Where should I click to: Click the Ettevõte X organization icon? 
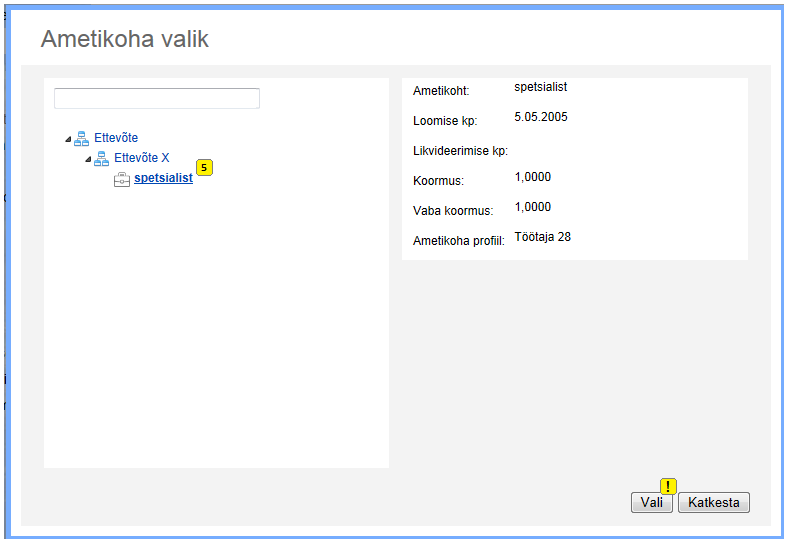click(x=102, y=159)
